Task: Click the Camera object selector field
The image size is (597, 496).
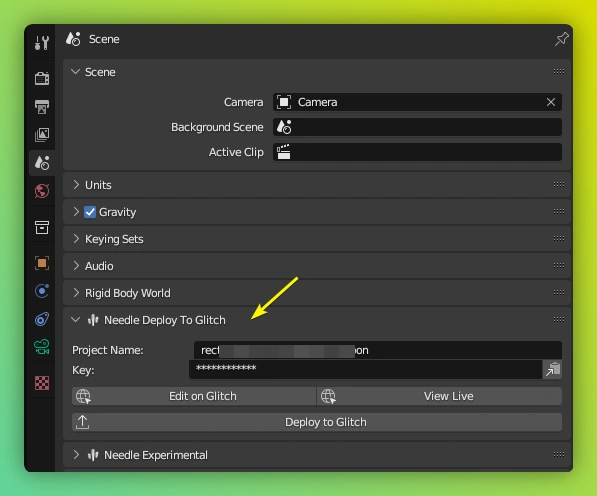Action: [x=417, y=102]
